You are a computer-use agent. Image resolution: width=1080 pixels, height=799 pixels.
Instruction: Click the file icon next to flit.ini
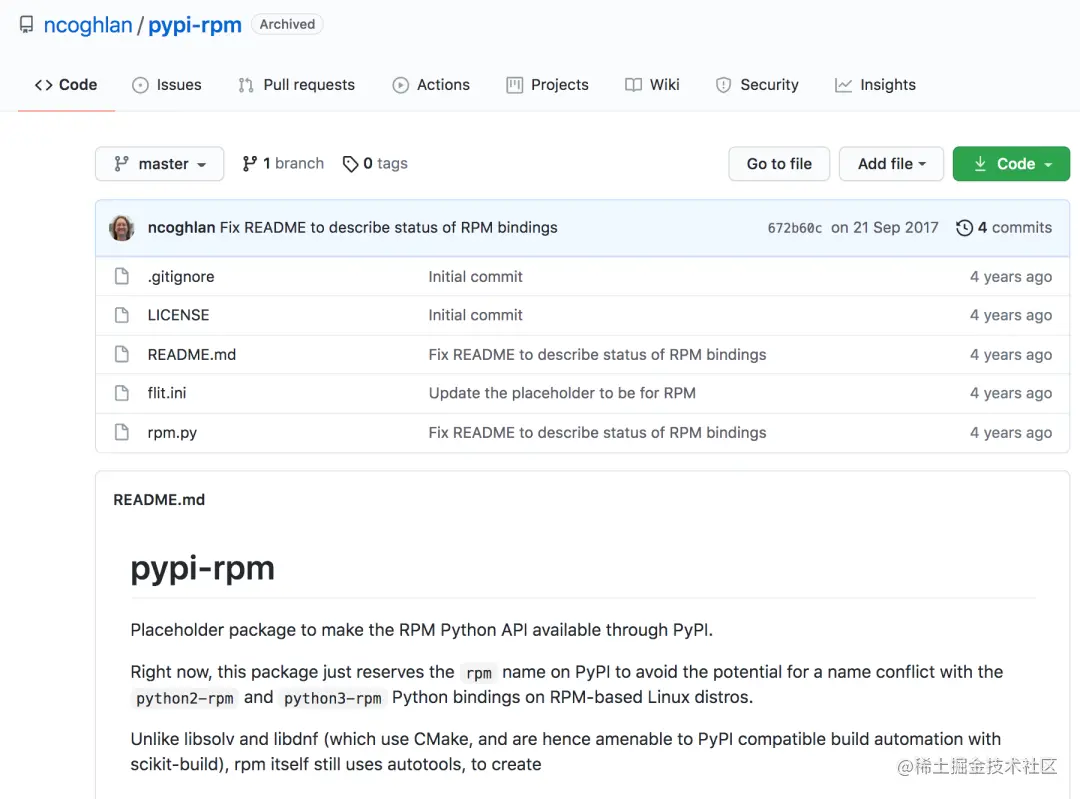click(x=122, y=393)
